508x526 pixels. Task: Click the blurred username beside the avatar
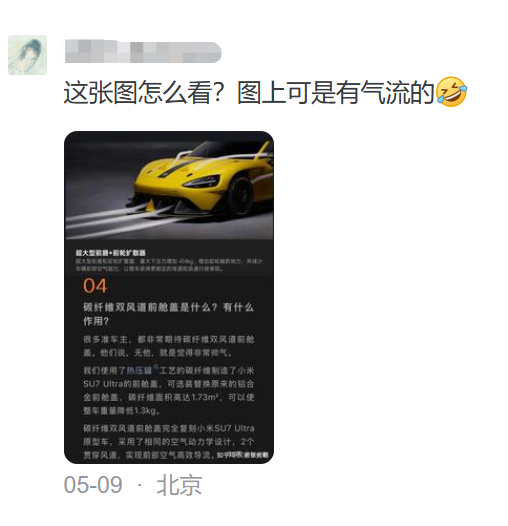(x=143, y=51)
